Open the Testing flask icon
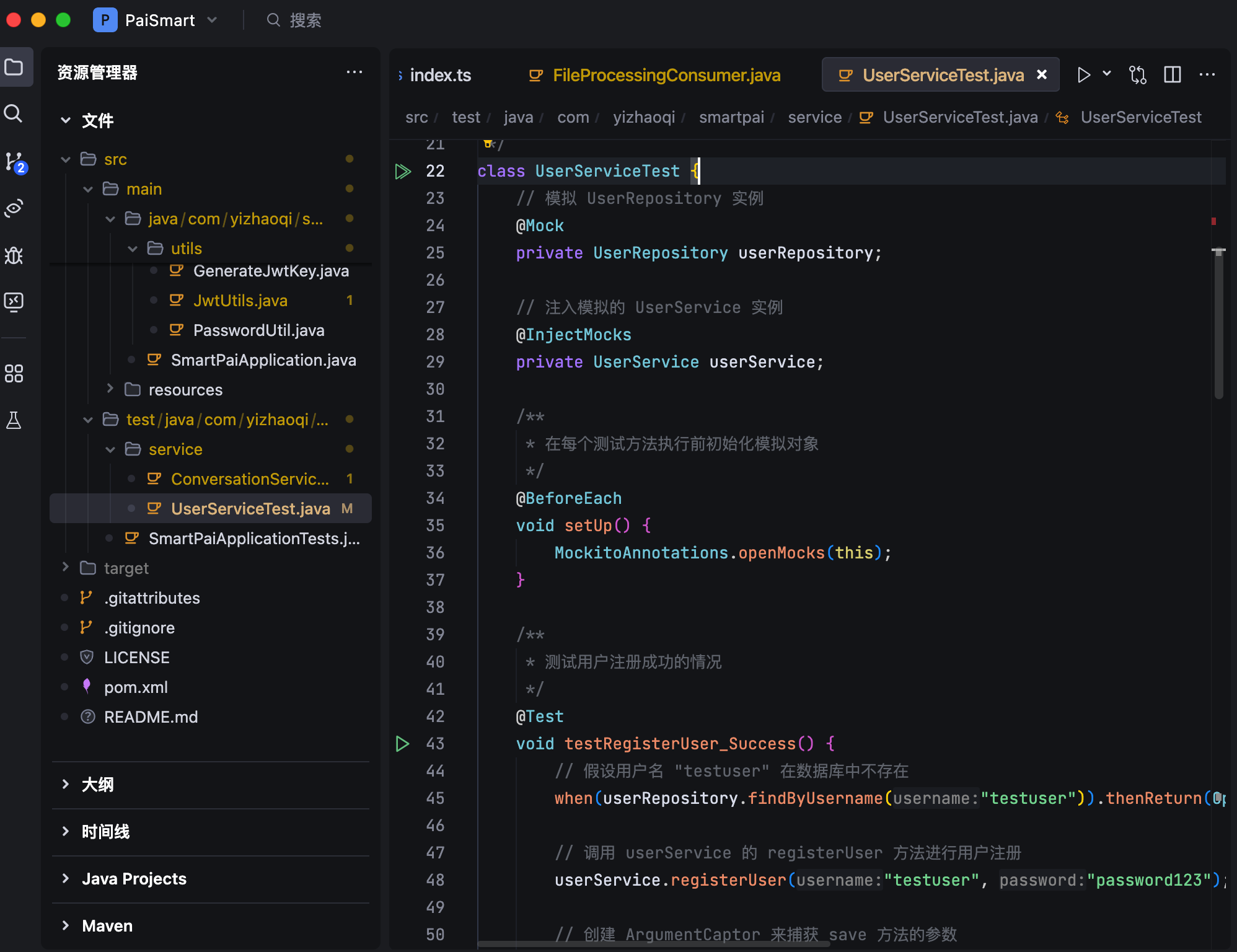 (14, 420)
